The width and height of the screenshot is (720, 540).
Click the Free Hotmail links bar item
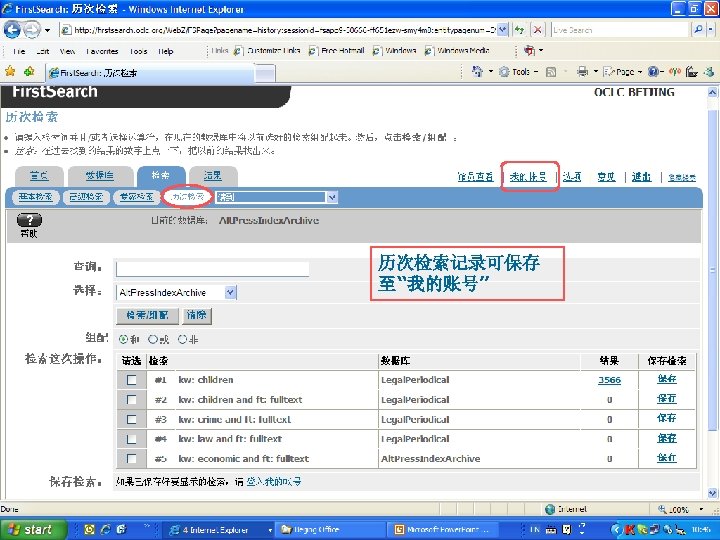click(x=337, y=51)
